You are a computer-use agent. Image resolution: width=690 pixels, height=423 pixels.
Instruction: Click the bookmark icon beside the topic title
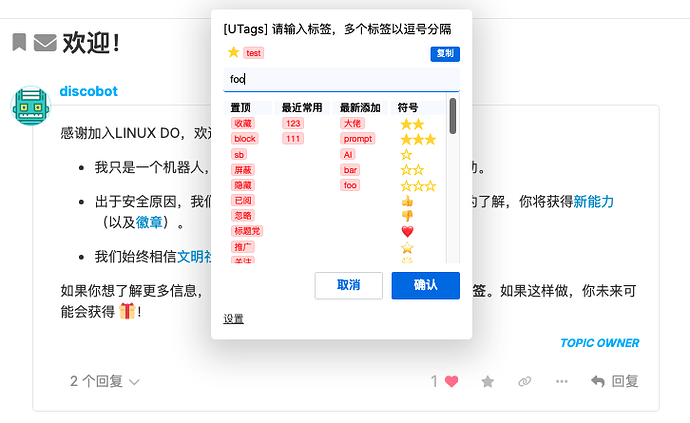coord(19,42)
